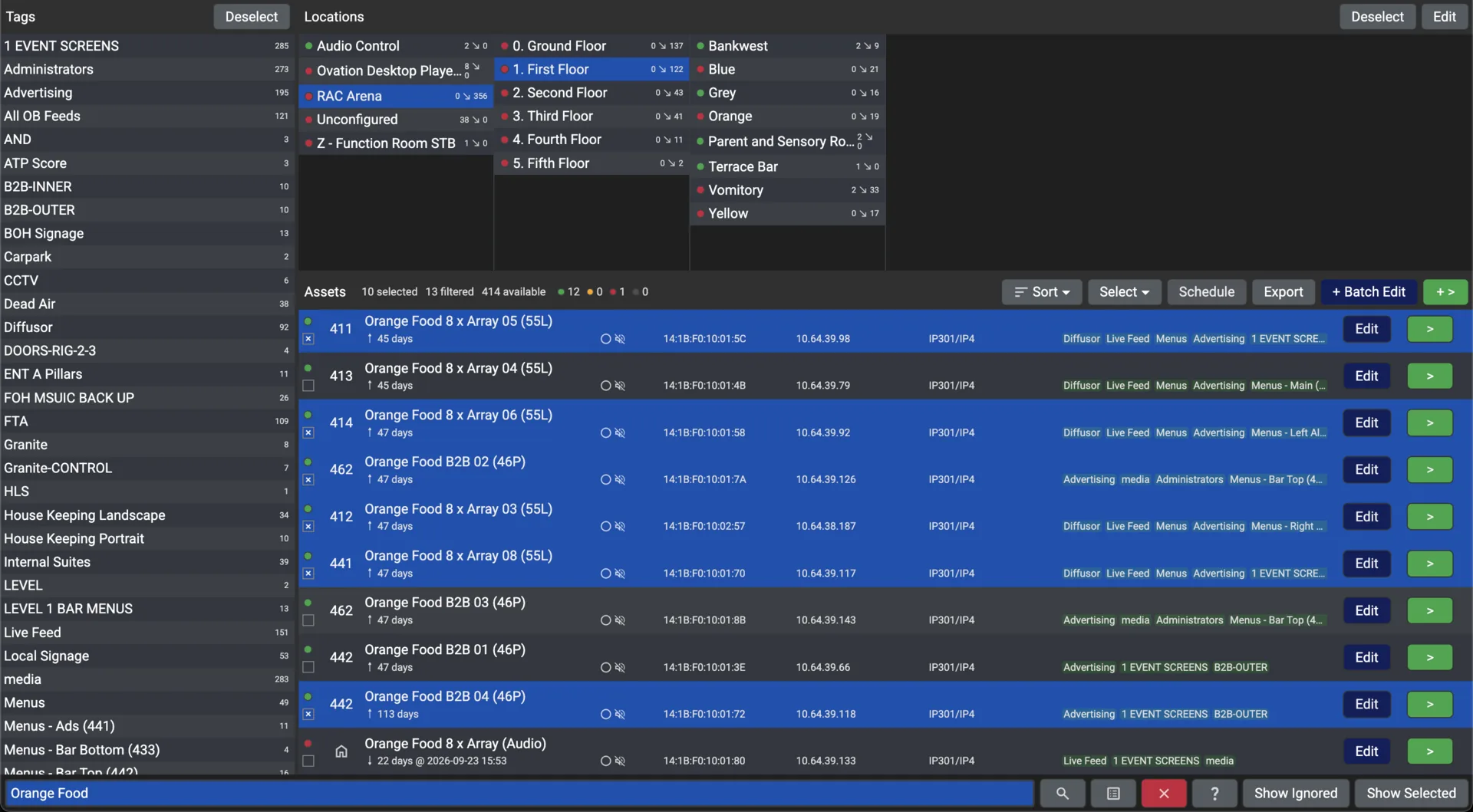Uncheck the Orange Food 8 x Array 06 checkbox

pos(308,433)
